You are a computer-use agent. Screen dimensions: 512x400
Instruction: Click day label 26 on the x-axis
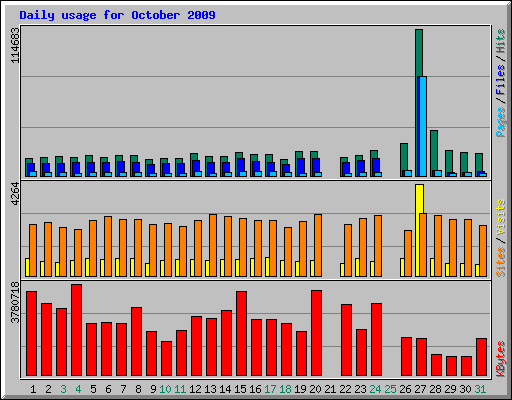coord(405,389)
